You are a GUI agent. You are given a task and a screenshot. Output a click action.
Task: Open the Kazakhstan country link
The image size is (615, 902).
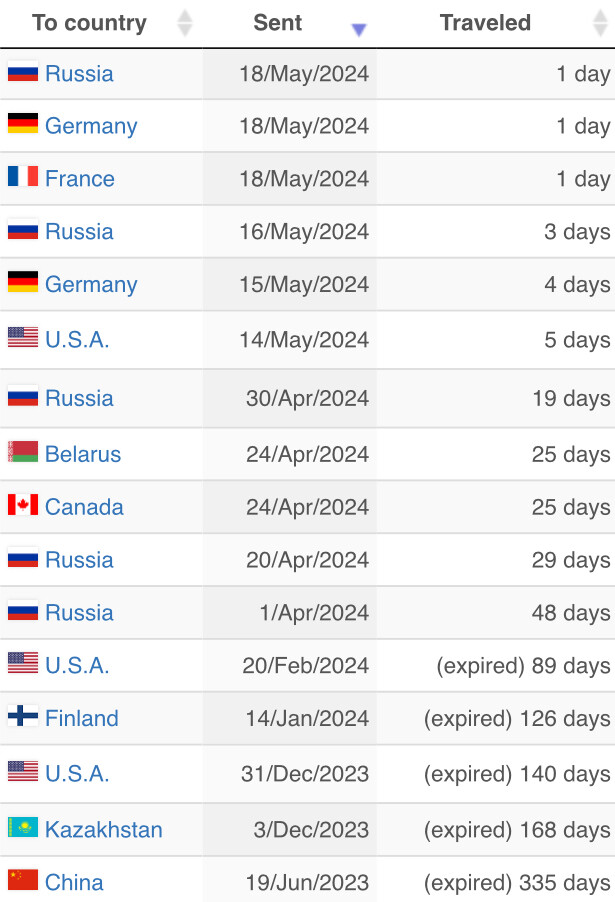104,830
